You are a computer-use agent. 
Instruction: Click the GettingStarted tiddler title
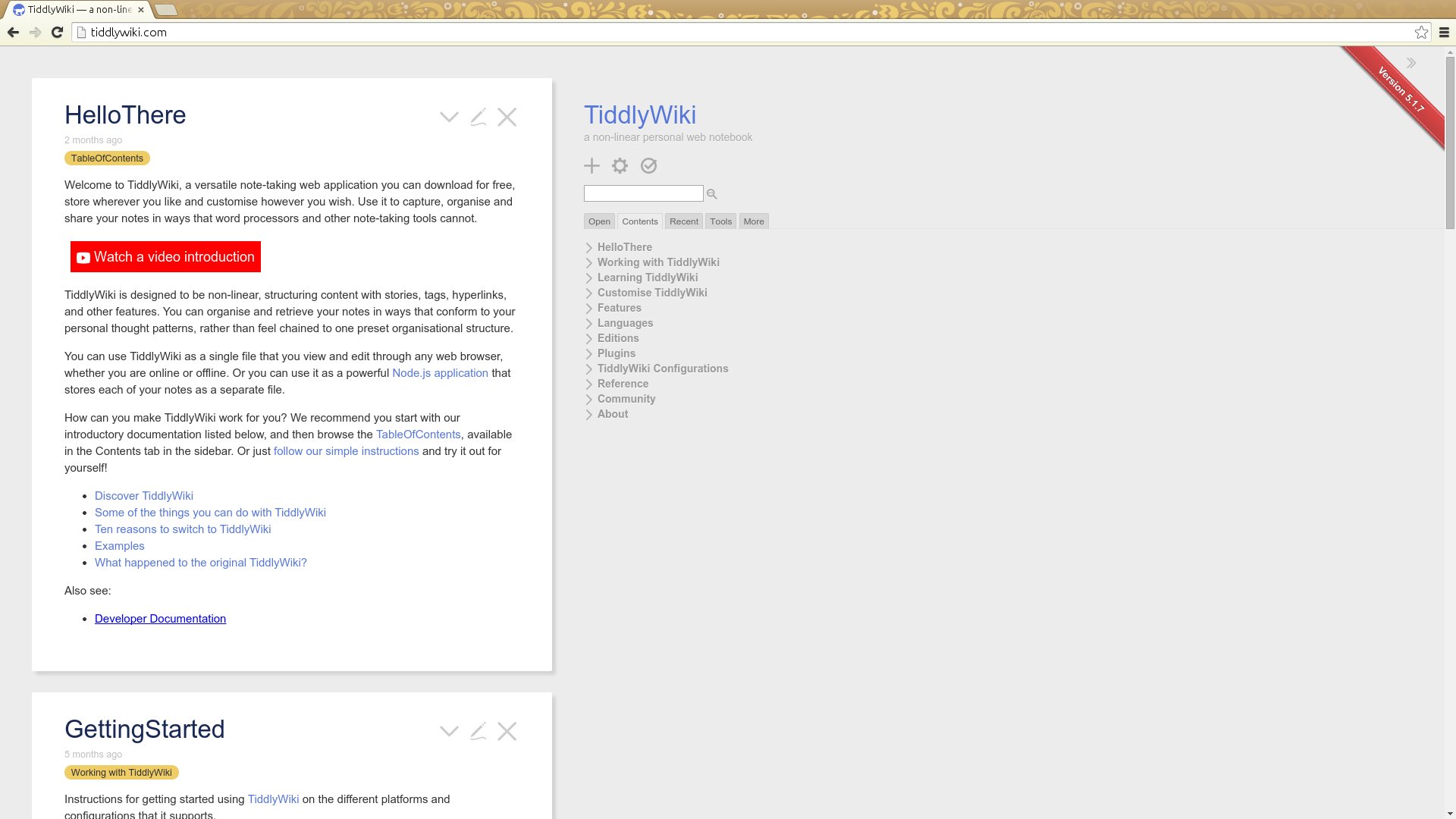[x=144, y=730]
